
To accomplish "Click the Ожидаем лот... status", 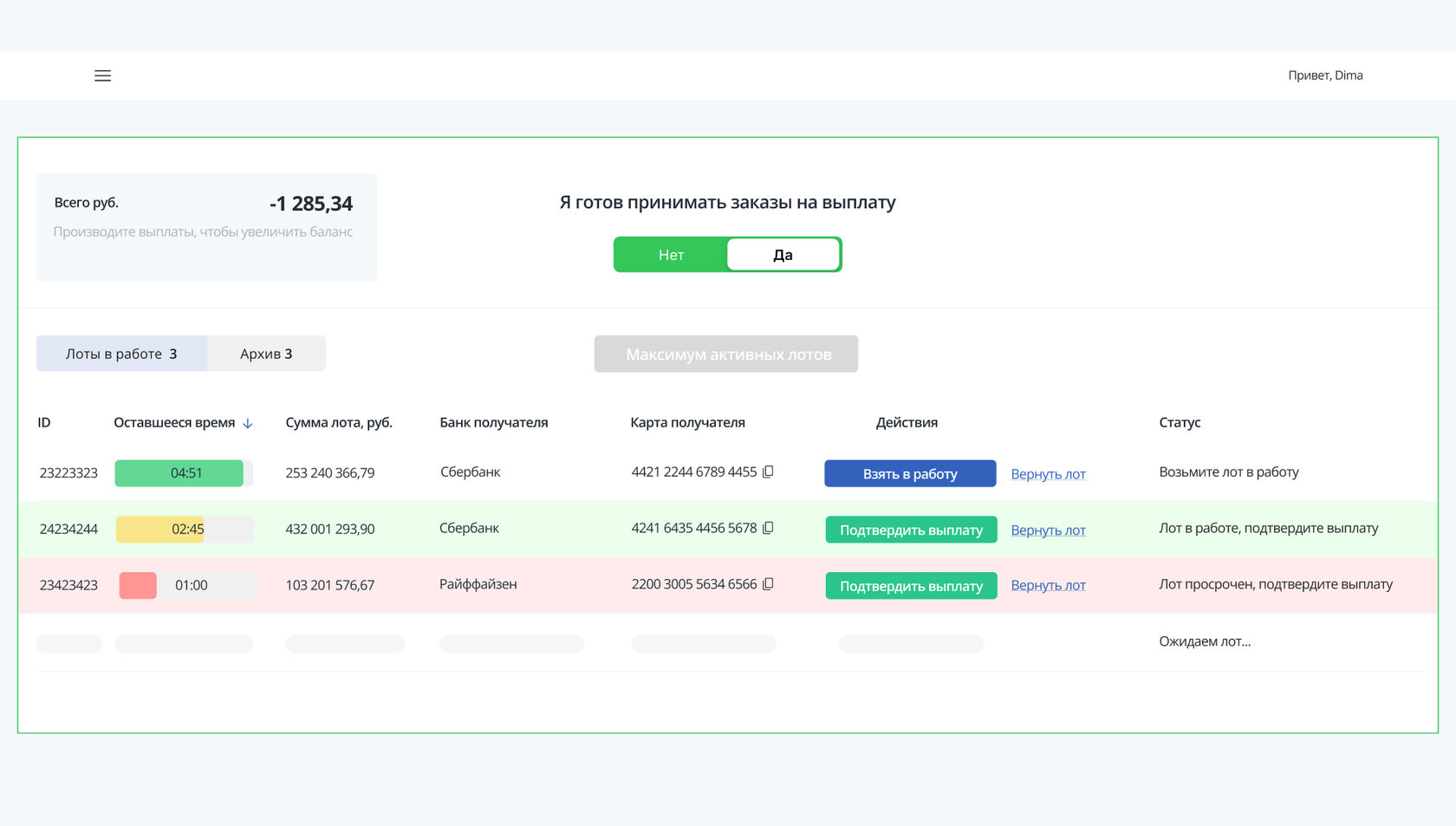I will pos(1205,641).
